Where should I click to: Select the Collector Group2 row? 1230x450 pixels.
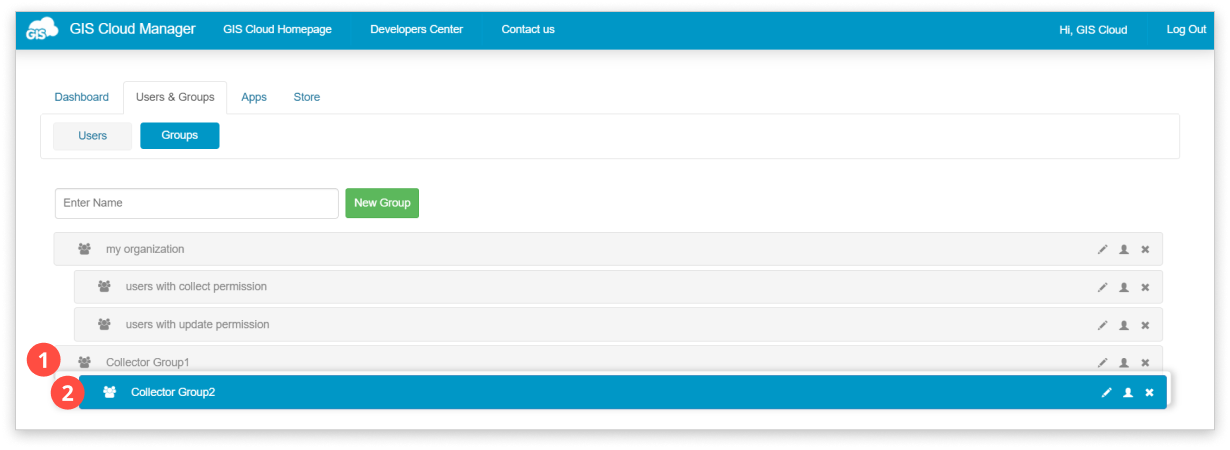pos(623,392)
